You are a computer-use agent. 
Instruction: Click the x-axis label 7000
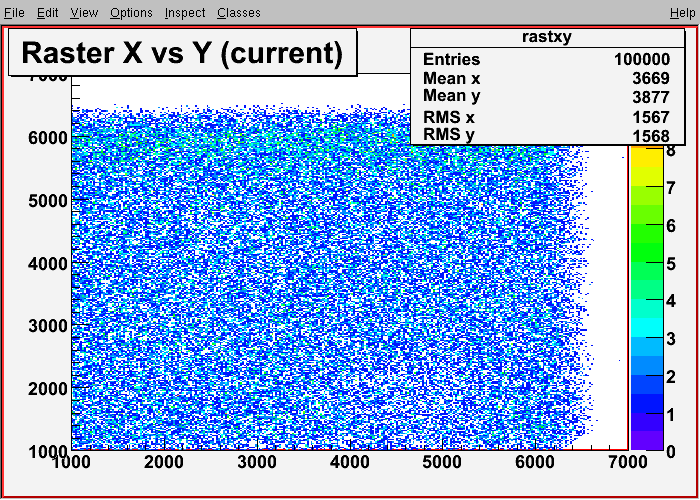(x=627, y=462)
